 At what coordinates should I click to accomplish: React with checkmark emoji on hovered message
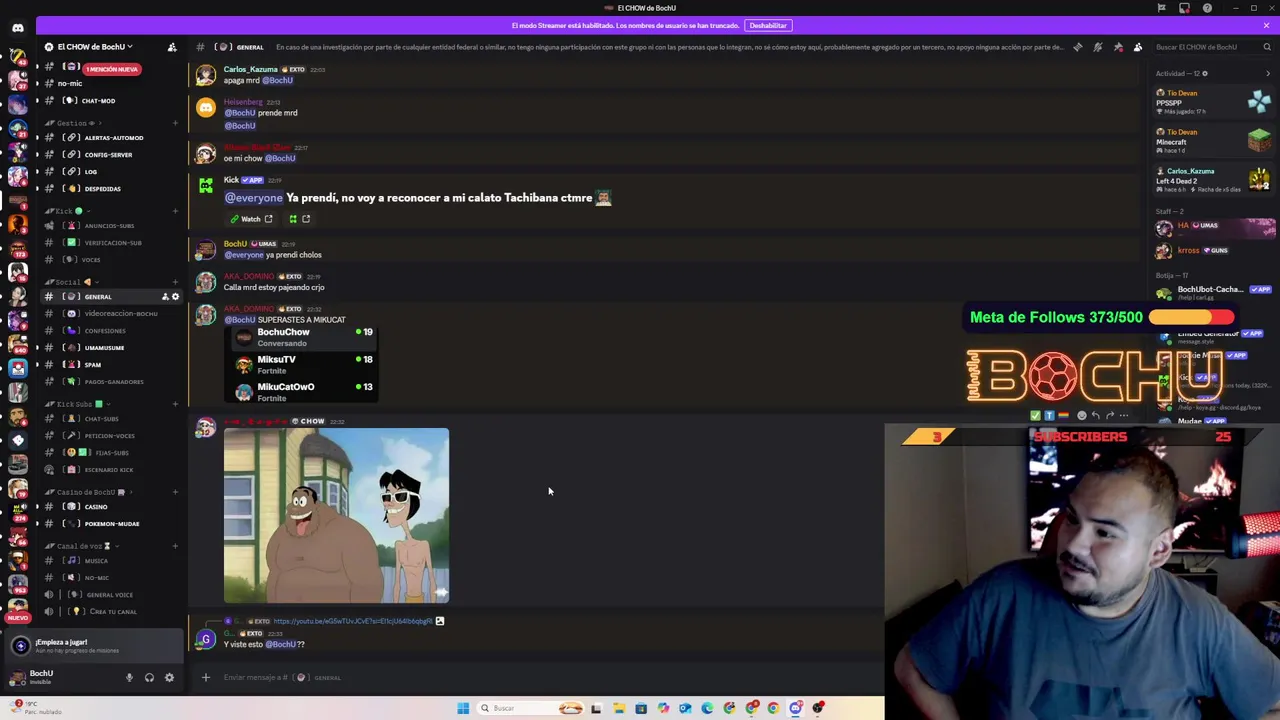pyautogui.click(x=1036, y=415)
